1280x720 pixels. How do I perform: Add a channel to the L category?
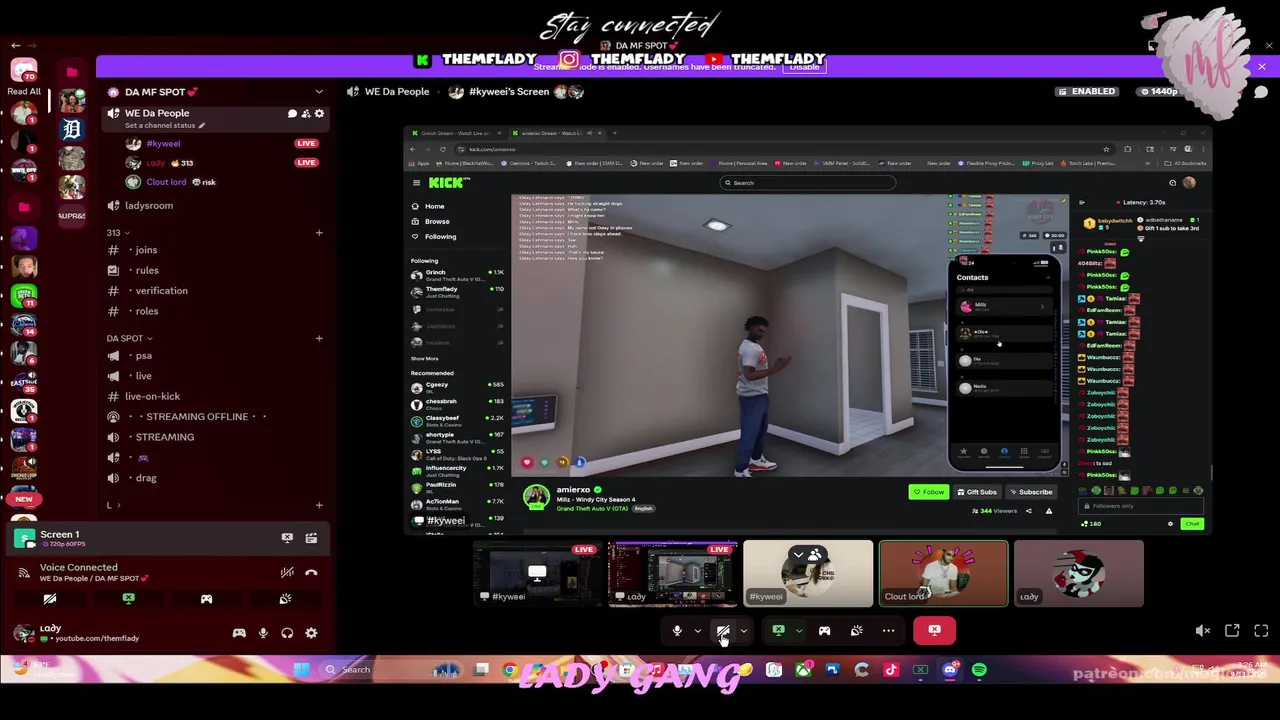point(319,505)
